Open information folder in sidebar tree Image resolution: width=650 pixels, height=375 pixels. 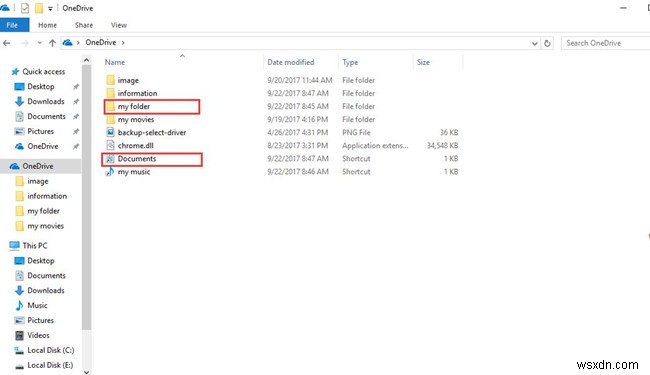[x=46, y=196]
